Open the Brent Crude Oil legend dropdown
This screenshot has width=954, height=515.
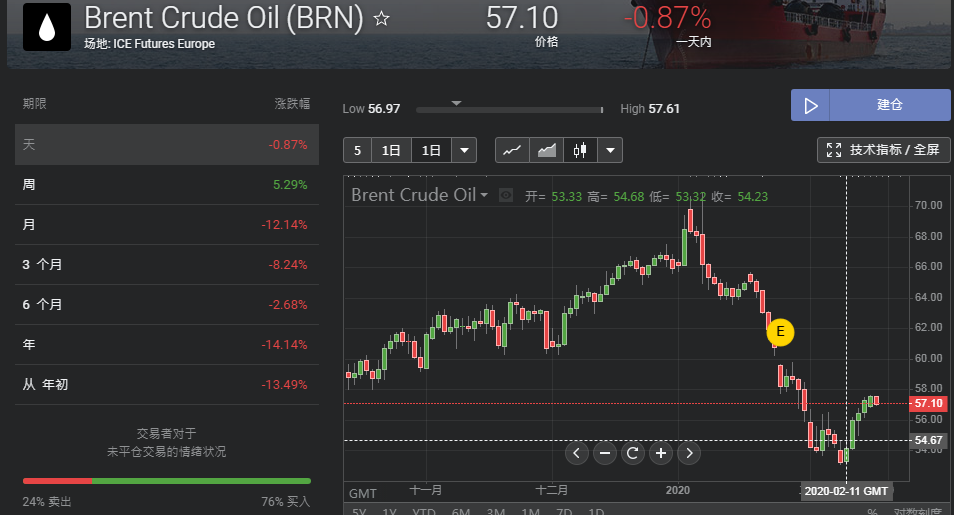pos(484,196)
